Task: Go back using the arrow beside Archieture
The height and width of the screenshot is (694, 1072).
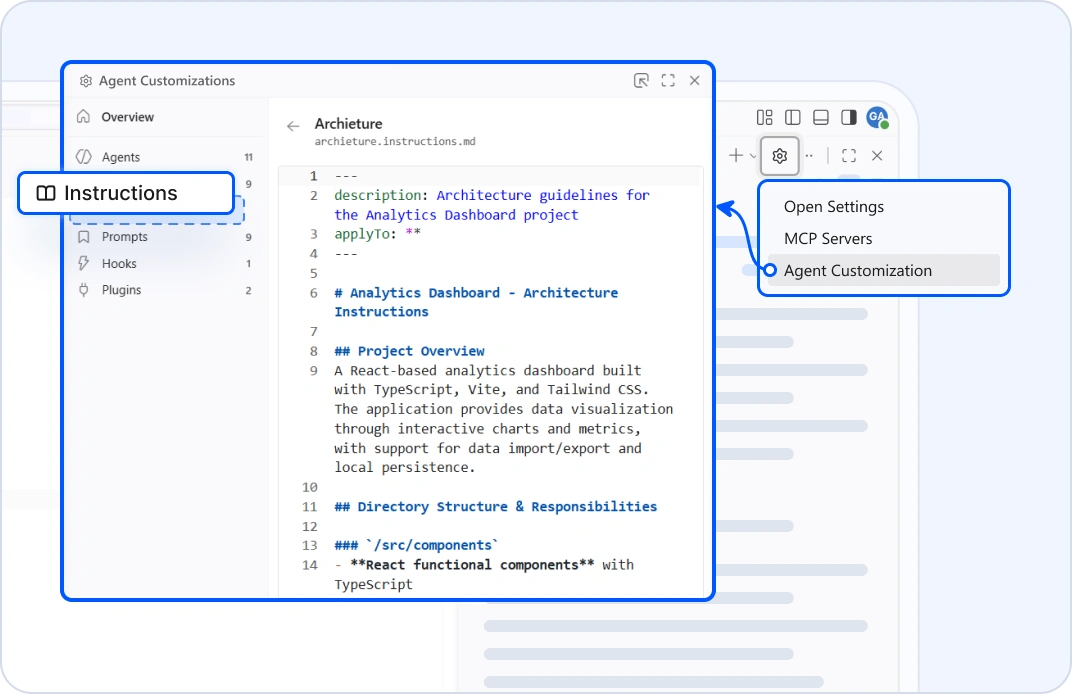Action: (x=293, y=126)
